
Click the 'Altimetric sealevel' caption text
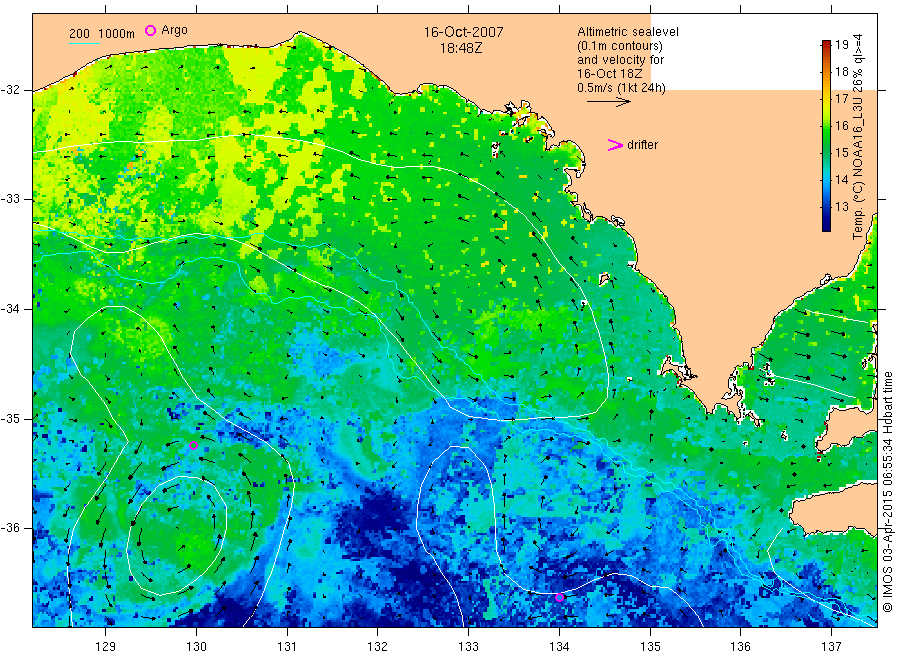tap(628, 32)
